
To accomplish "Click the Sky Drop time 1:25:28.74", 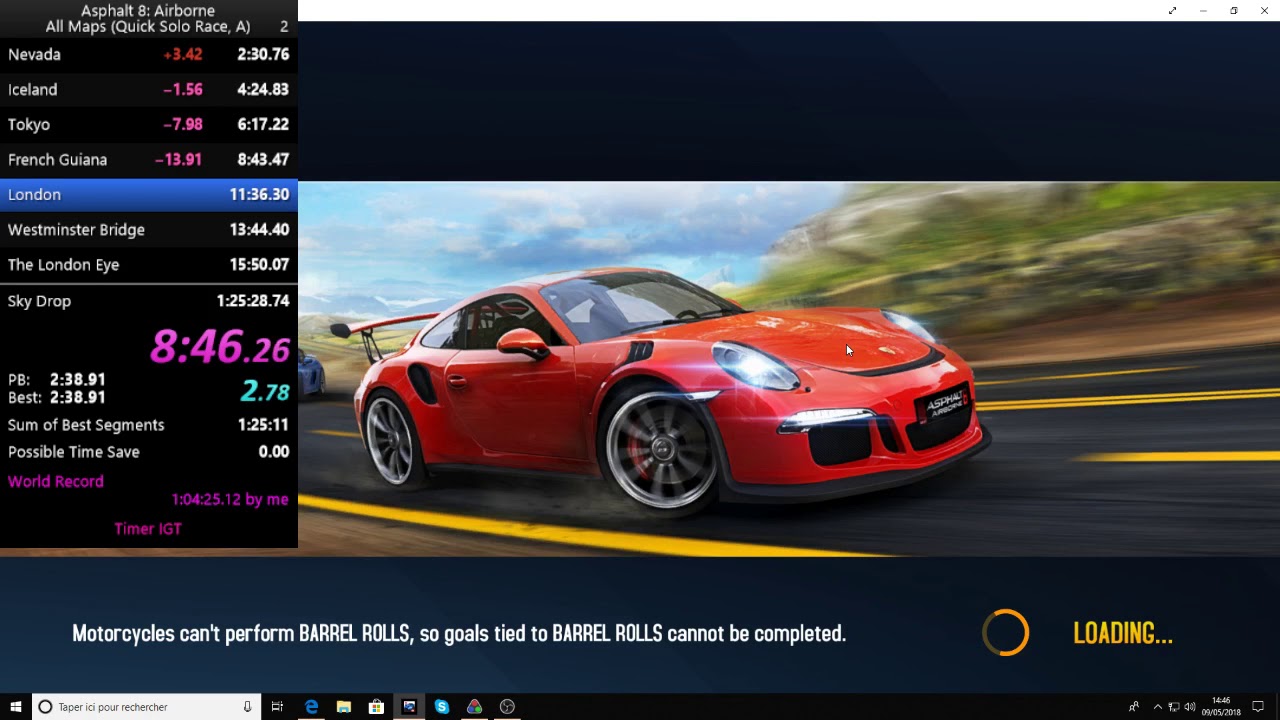I will tap(253, 301).
